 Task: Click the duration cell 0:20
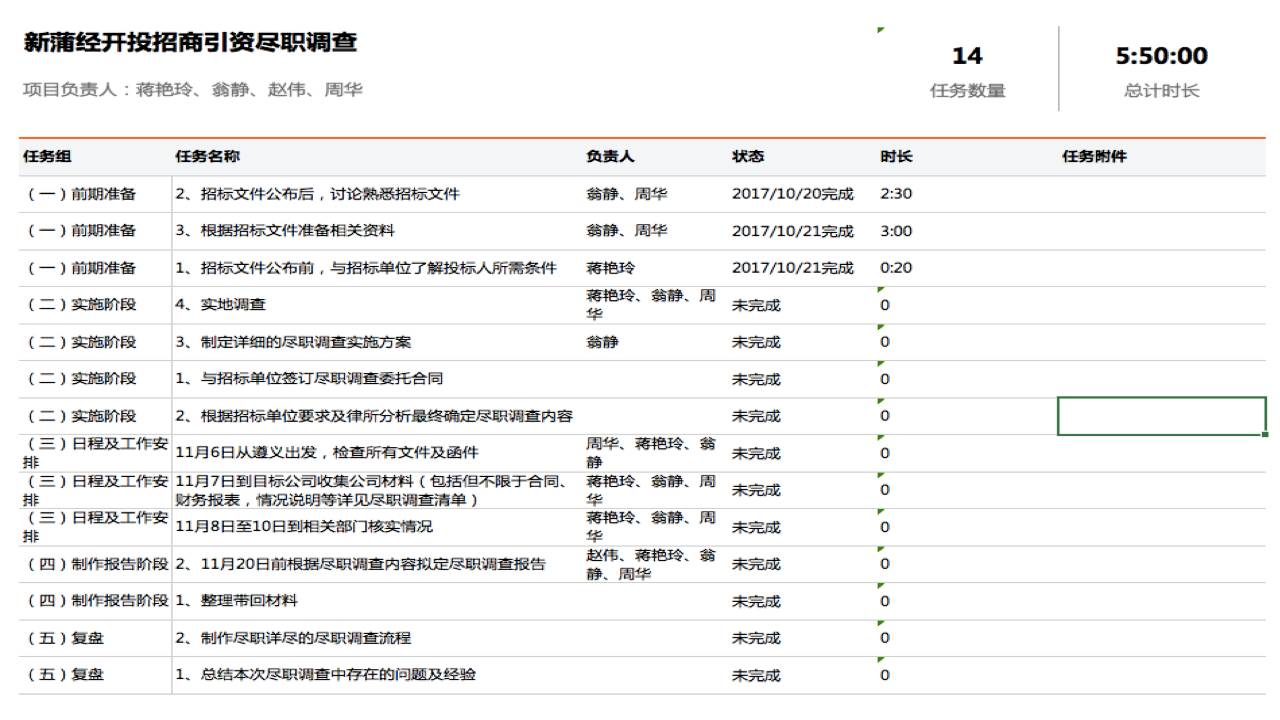(896, 268)
